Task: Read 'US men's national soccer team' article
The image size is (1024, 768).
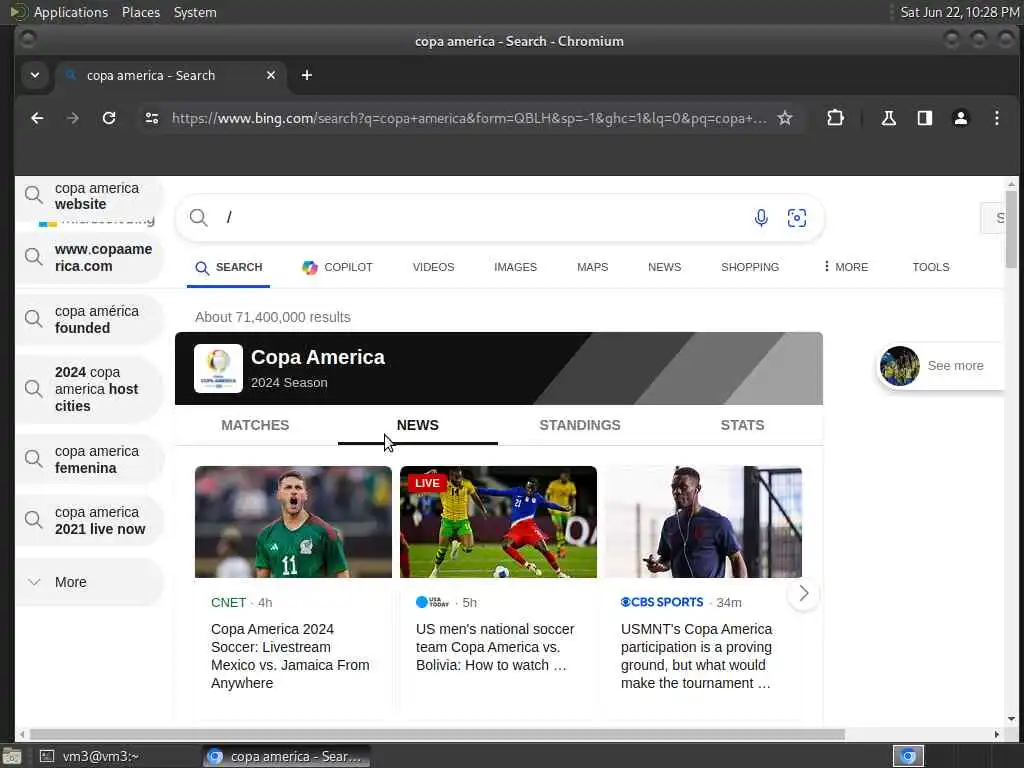Action: click(x=495, y=647)
